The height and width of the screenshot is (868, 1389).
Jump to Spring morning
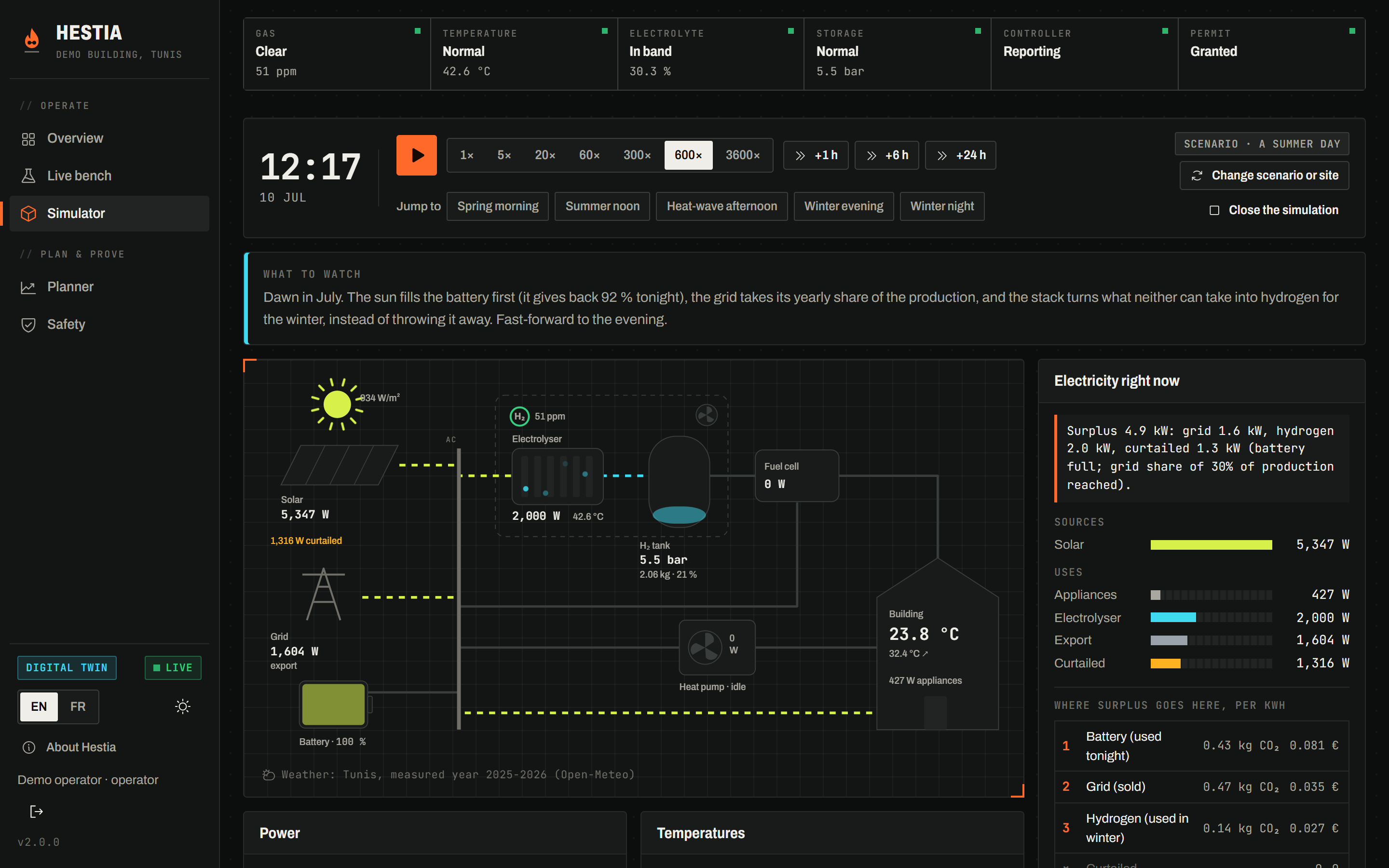point(498,206)
